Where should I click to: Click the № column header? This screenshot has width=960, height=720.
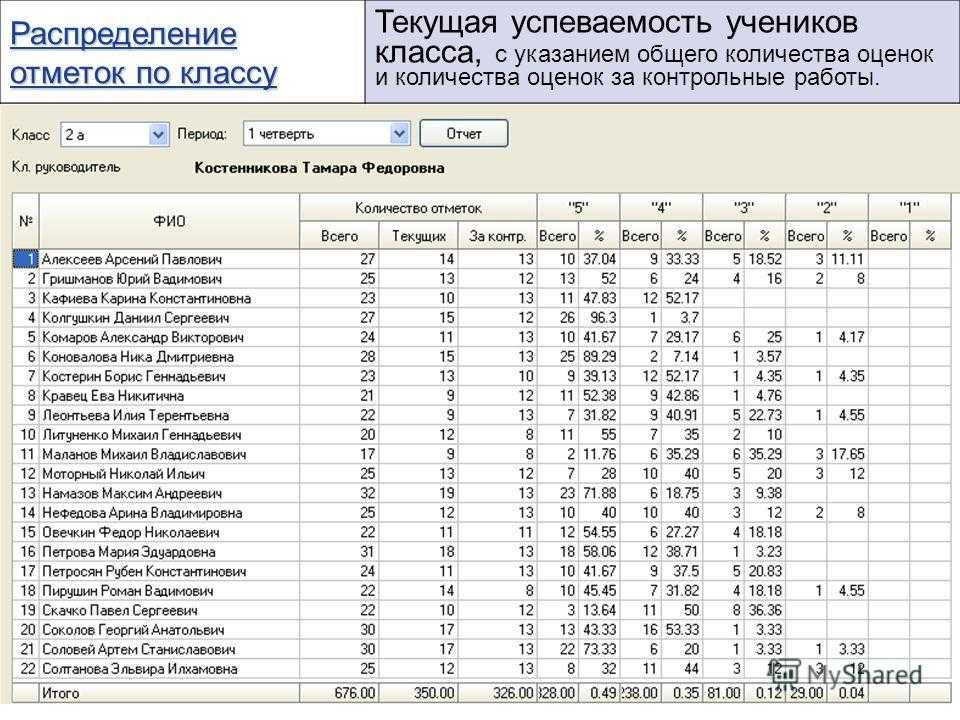coord(25,221)
